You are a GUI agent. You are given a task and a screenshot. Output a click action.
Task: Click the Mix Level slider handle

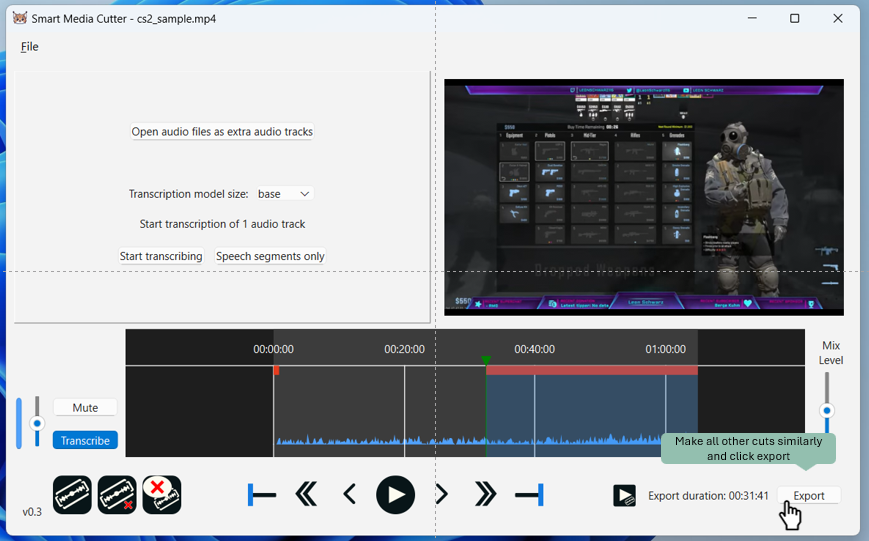[x=827, y=411]
